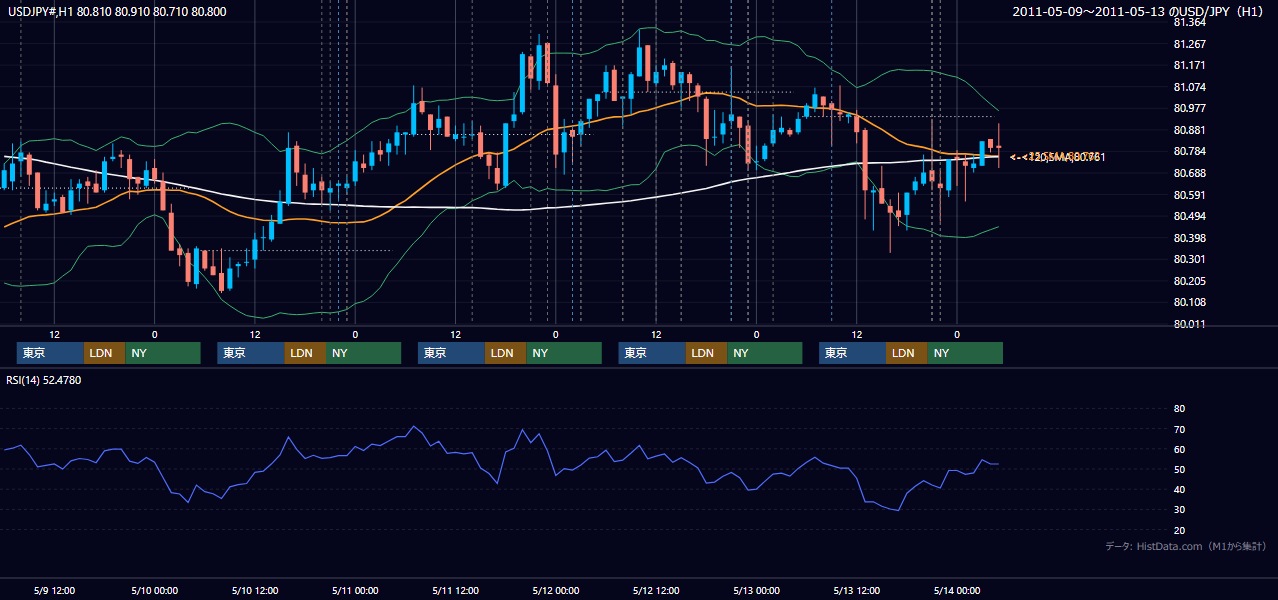Click the RSI 70 level label
Viewport: 1278px width, 600px height.
(1179, 429)
